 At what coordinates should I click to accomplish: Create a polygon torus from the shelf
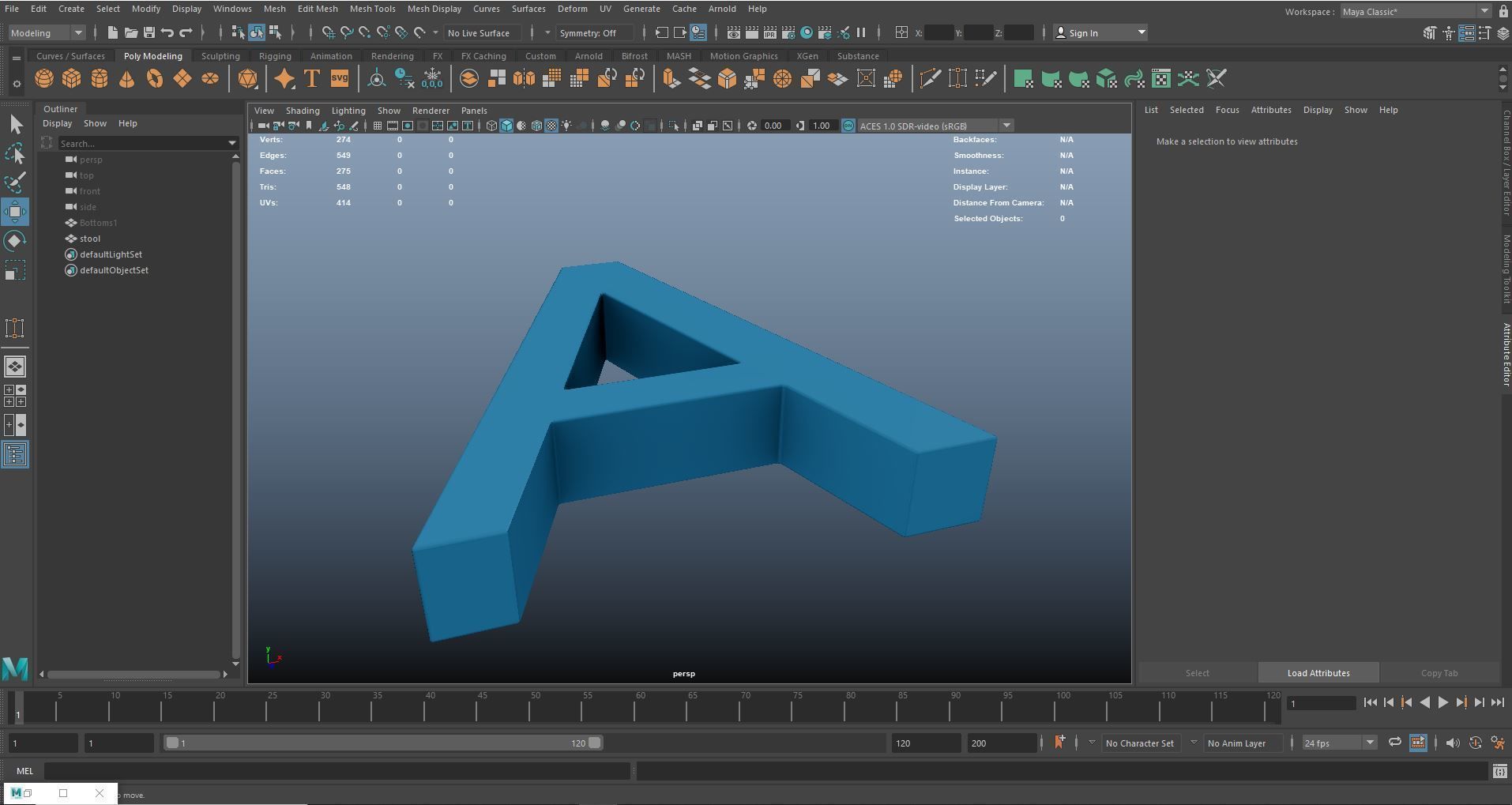pos(155,79)
